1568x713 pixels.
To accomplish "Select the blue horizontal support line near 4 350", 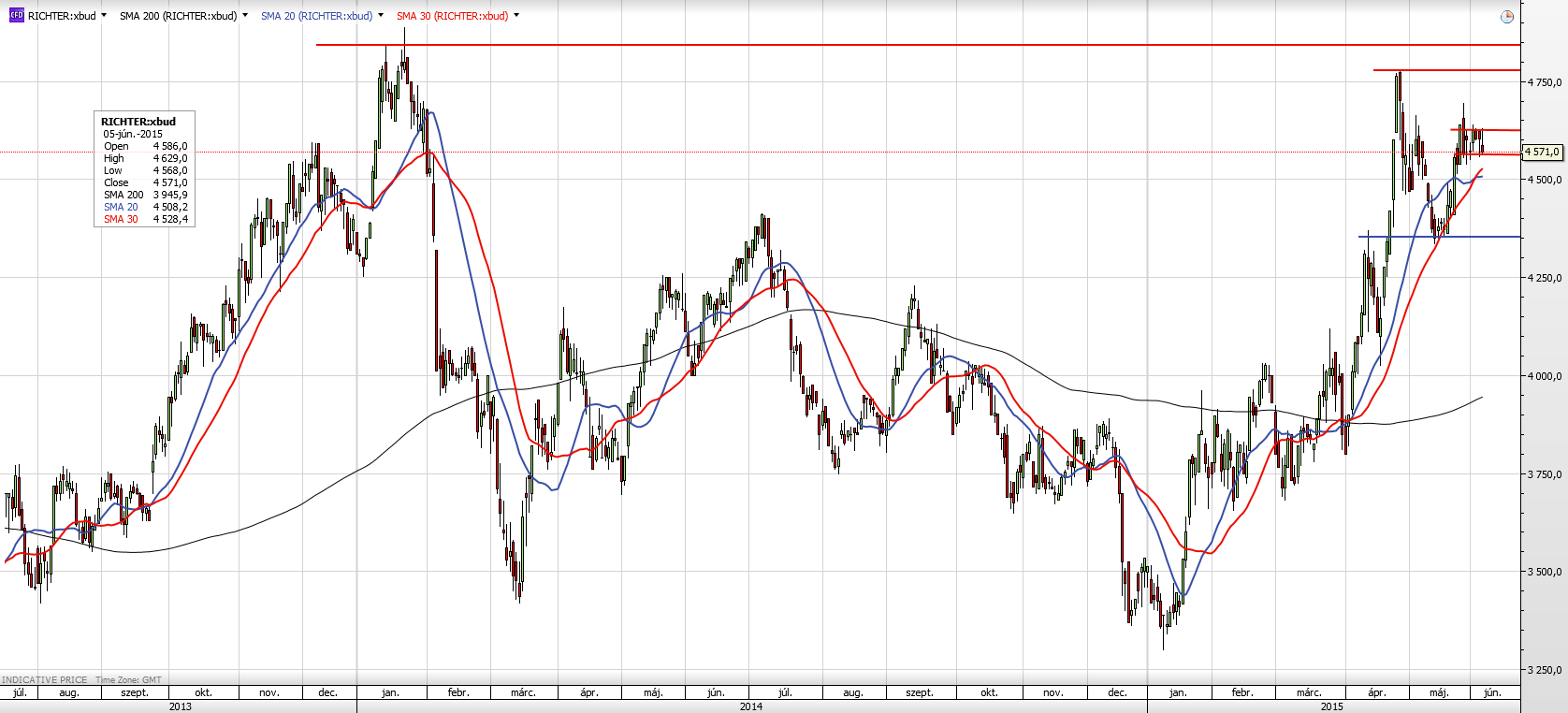I will (1439, 237).
